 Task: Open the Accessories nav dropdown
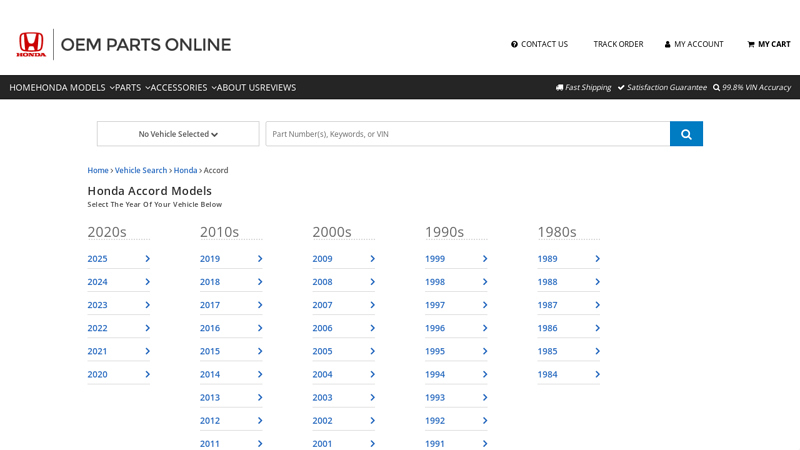pyautogui.click(x=183, y=87)
